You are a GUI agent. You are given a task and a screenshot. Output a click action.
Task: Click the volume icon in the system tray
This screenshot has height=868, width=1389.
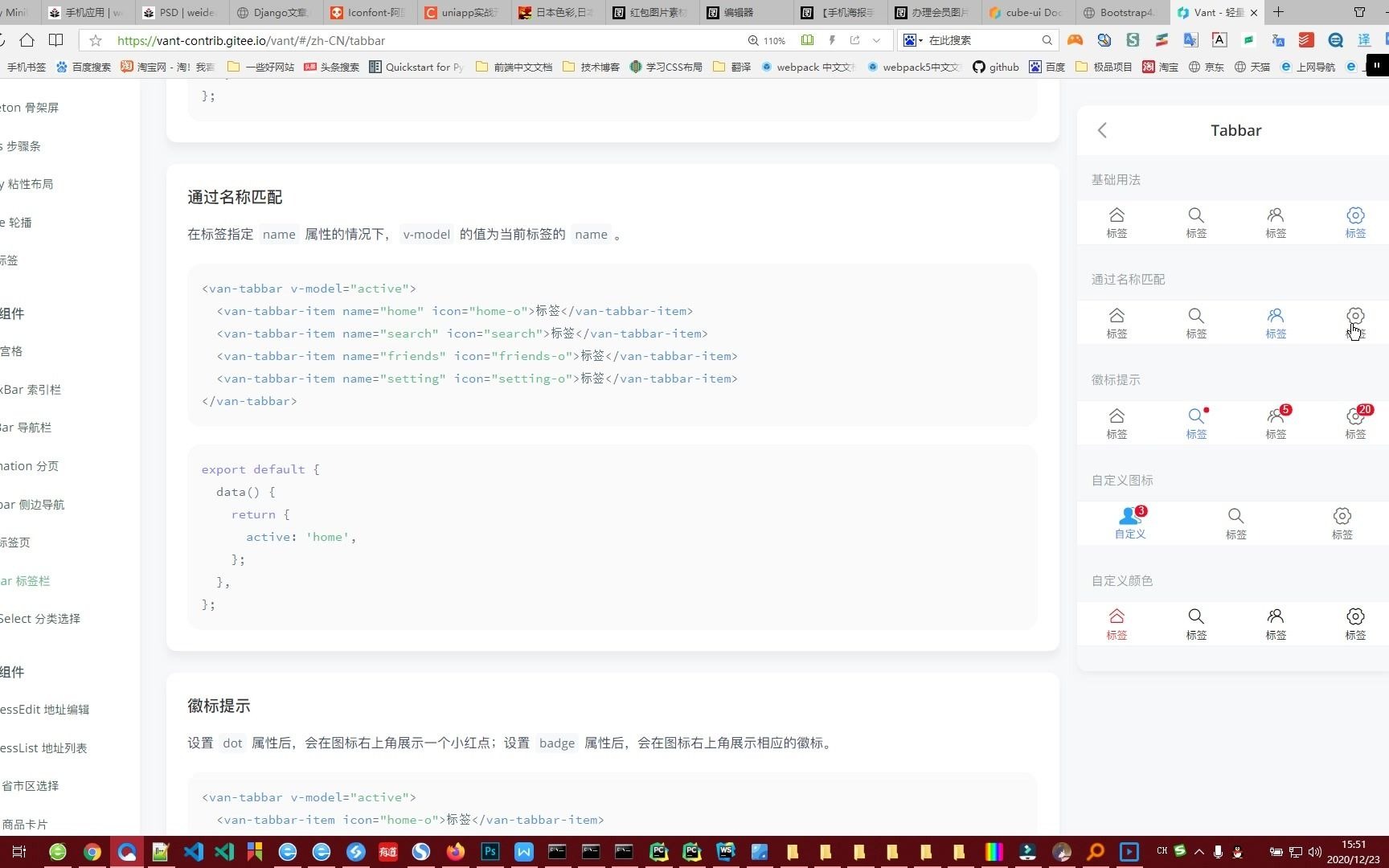[x=1315, y=852]
